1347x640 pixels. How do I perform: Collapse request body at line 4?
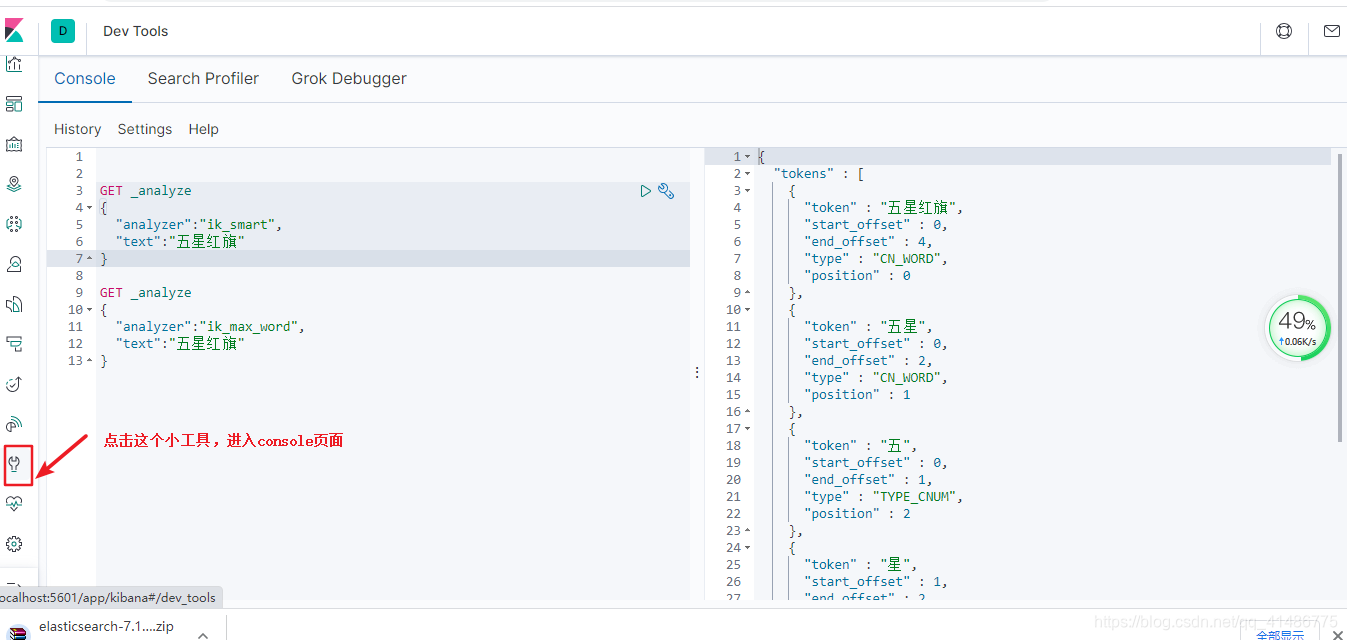(x=90, y=208)
